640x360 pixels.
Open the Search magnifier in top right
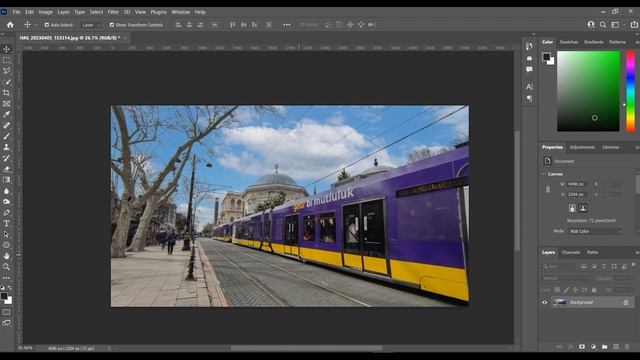tap(603, 25)
